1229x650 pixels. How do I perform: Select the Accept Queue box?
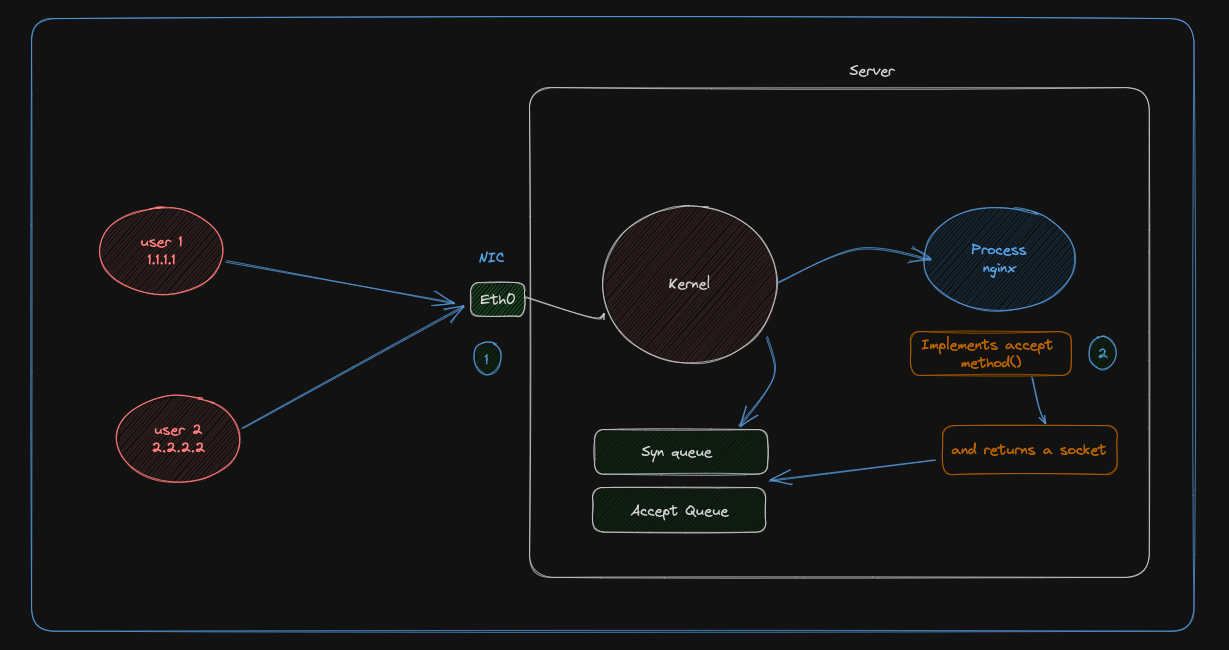tap(679, 510)
